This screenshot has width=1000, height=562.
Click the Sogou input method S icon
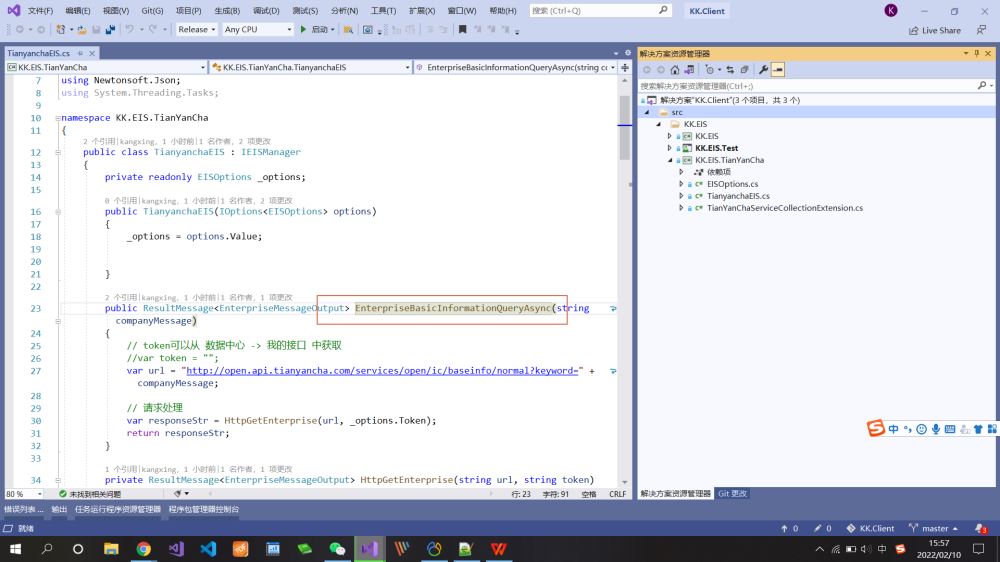(x=876, y=428)
